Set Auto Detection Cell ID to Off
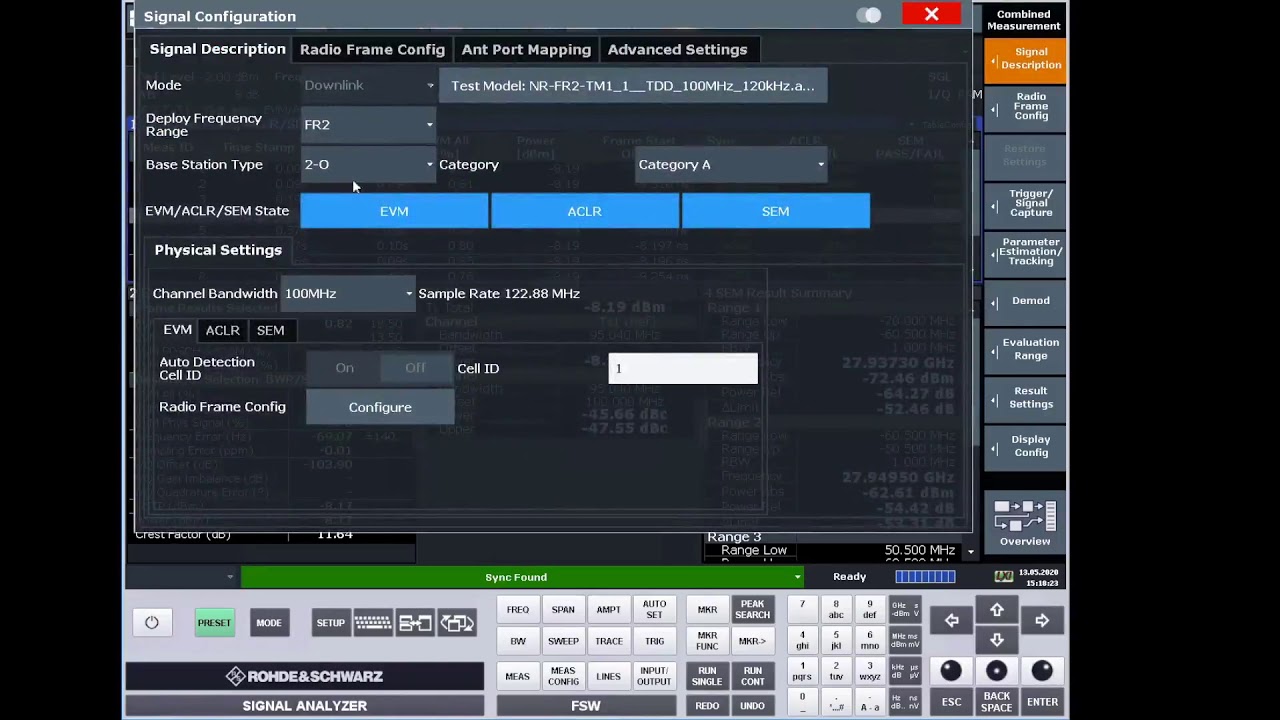 [416, 368]
